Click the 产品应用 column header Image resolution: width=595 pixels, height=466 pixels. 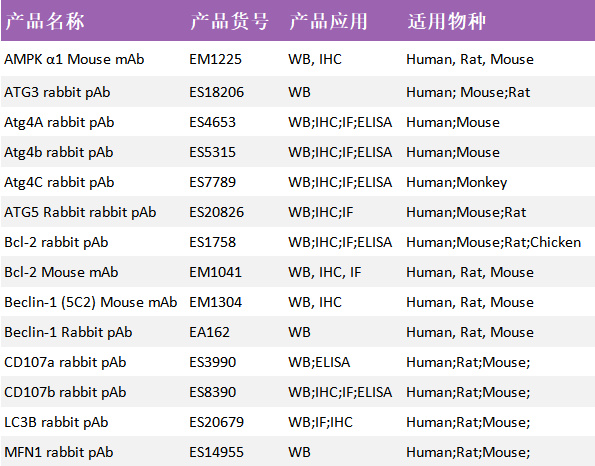(x=328, y=21)
